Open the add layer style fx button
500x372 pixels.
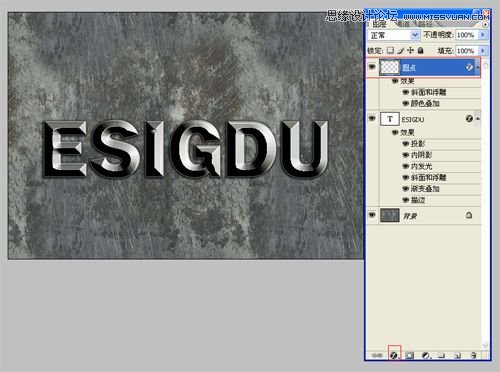(394, 355)
